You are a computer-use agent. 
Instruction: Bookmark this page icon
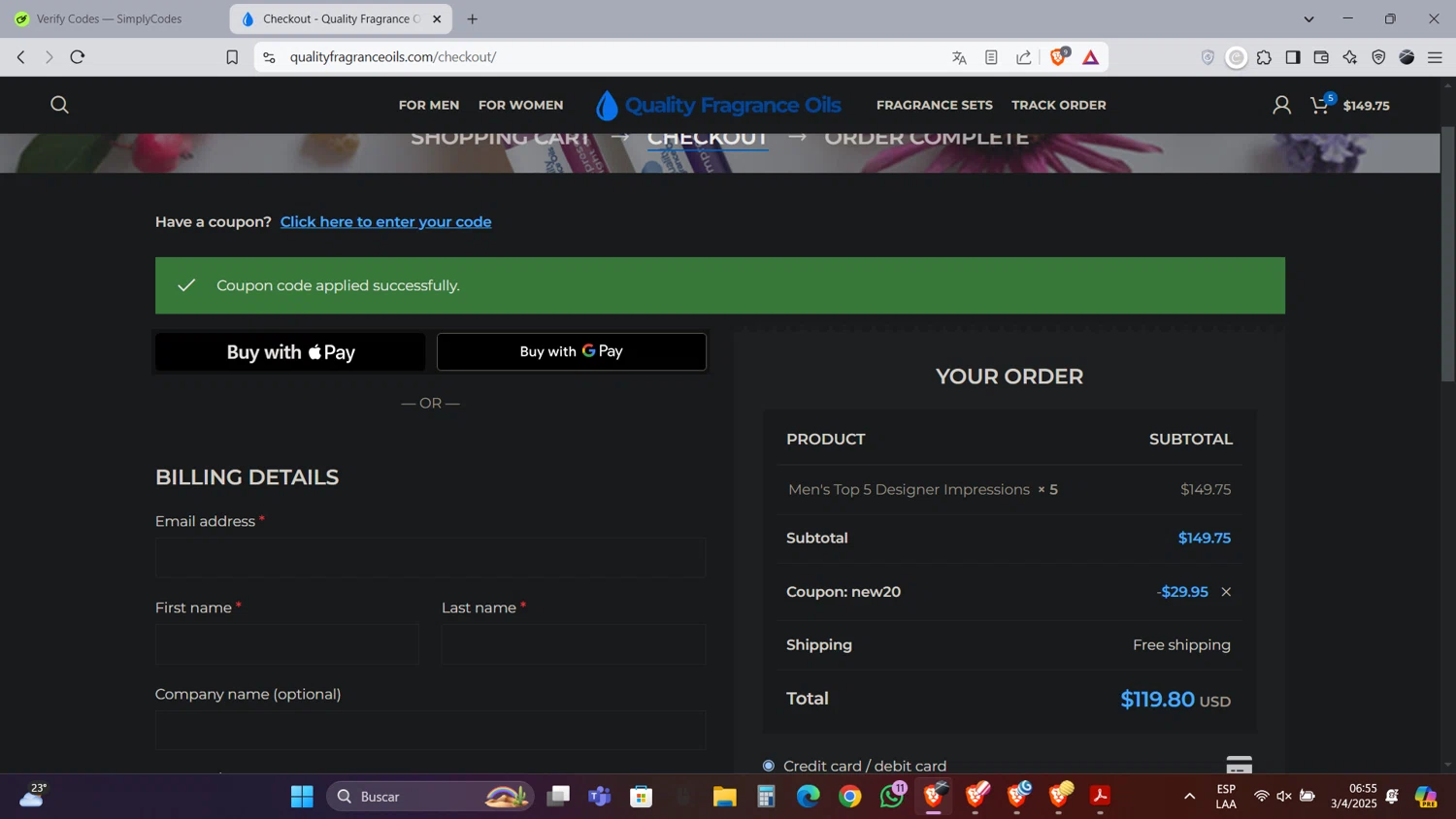[232, 57]
